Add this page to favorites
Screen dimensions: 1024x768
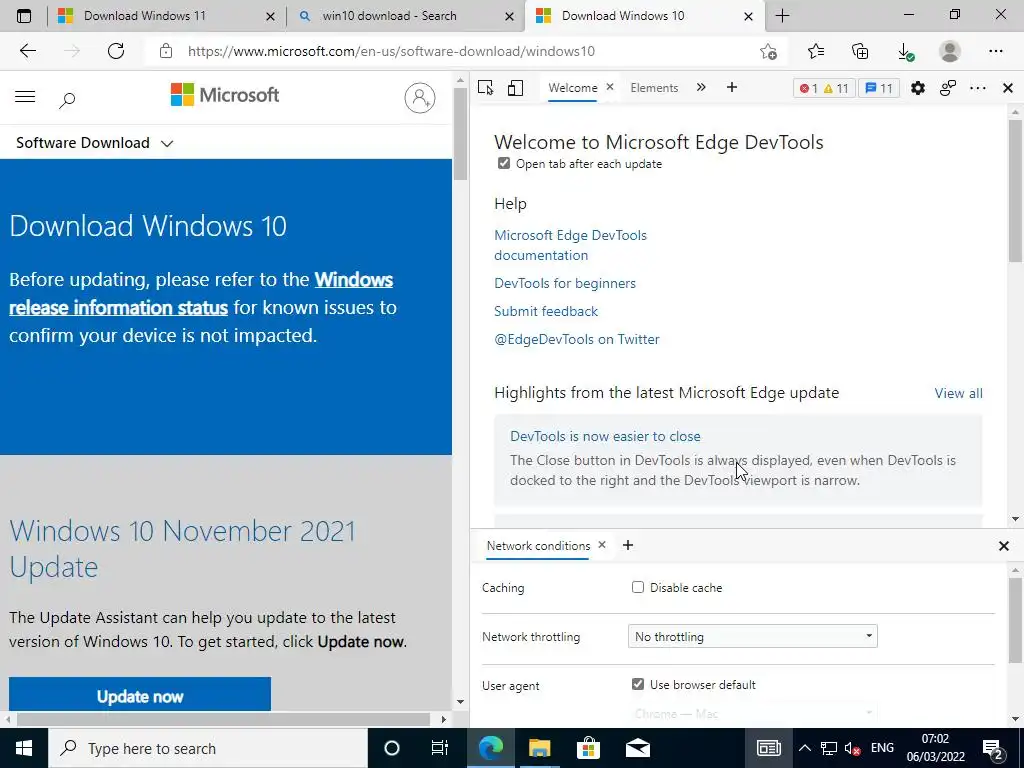(x=769, y=51)
